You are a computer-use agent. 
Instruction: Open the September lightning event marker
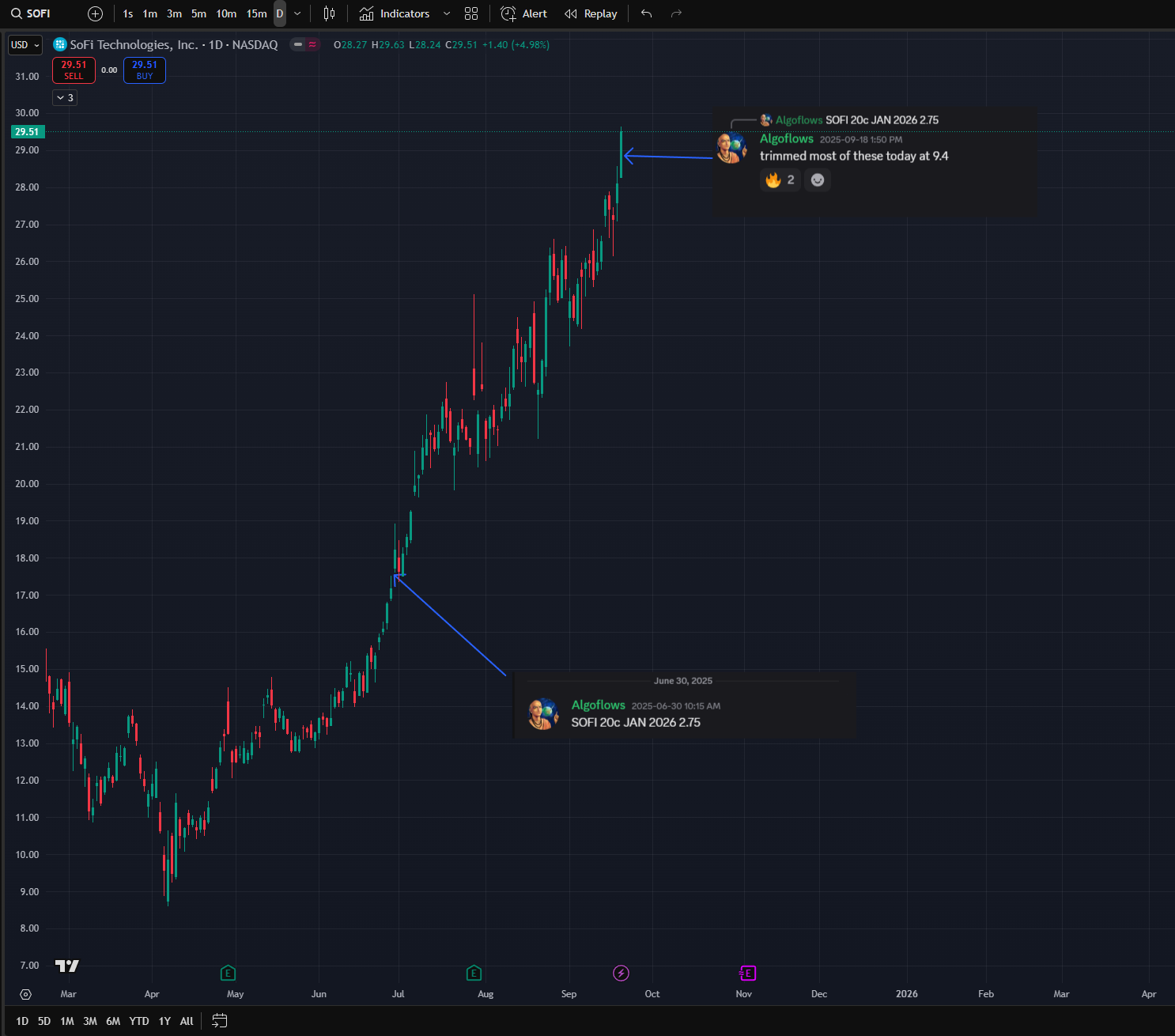(622, 974)
